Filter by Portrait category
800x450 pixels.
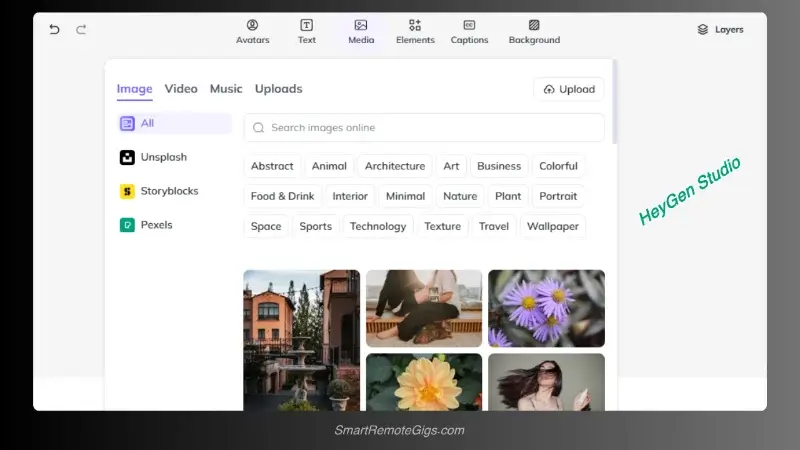(558, 196)
